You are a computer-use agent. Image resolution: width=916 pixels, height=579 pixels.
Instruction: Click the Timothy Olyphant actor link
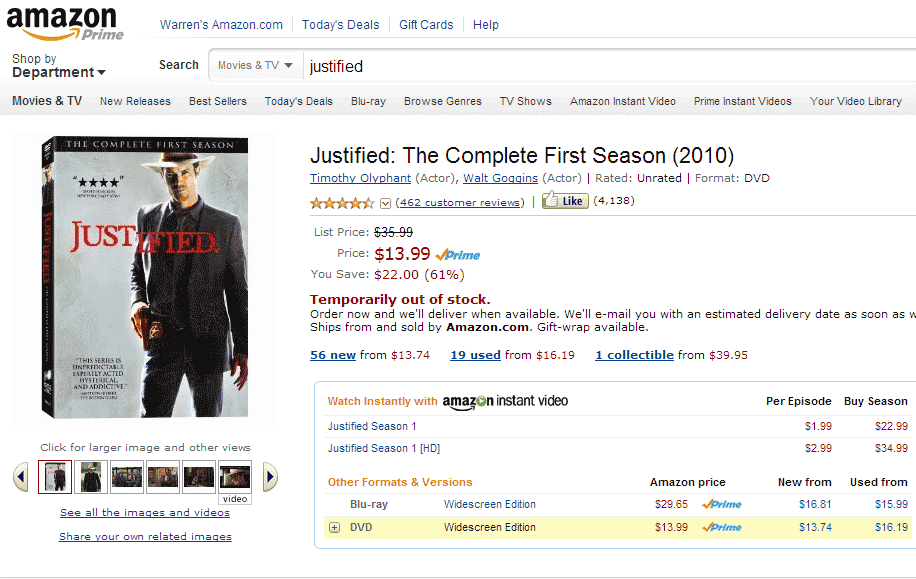(x=360, y=178)
